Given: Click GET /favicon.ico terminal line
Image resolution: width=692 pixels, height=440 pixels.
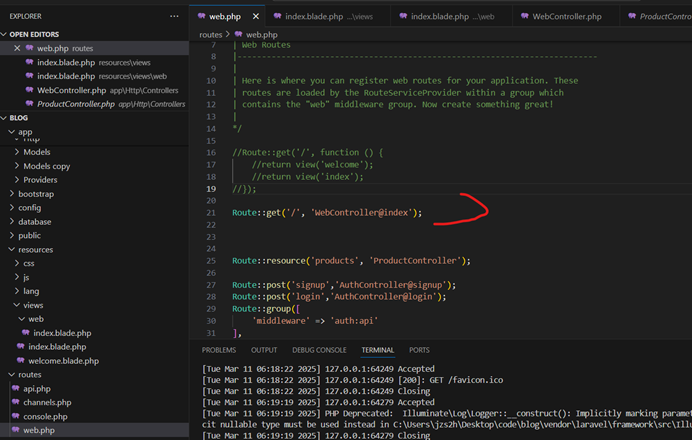Looking at the screenshot, I should click(x=352, y=380).
